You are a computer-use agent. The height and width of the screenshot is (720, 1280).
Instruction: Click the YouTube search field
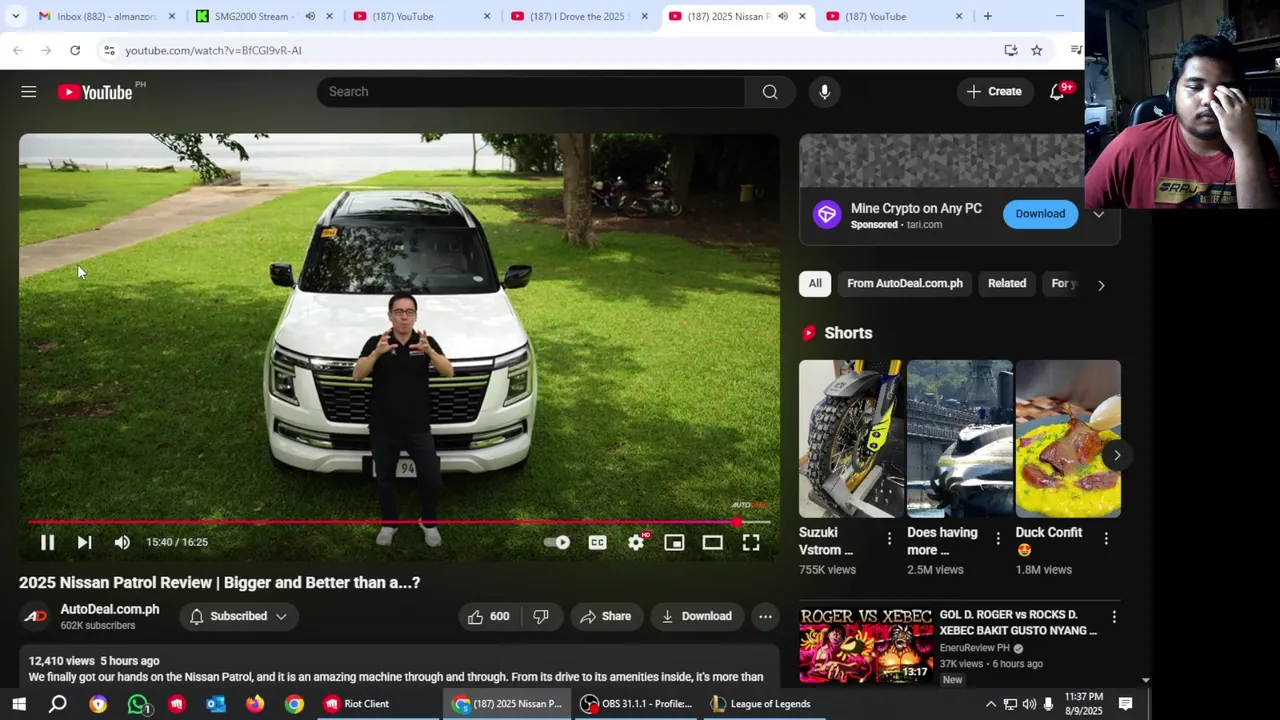pyautogui.click(x=530, y=91)
